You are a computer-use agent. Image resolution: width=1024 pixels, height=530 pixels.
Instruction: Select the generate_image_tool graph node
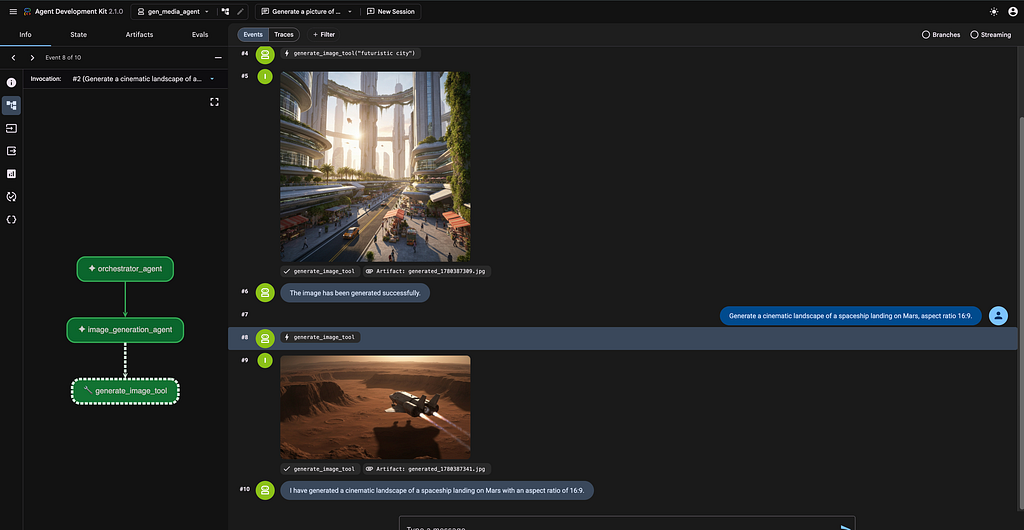point(125,392)
